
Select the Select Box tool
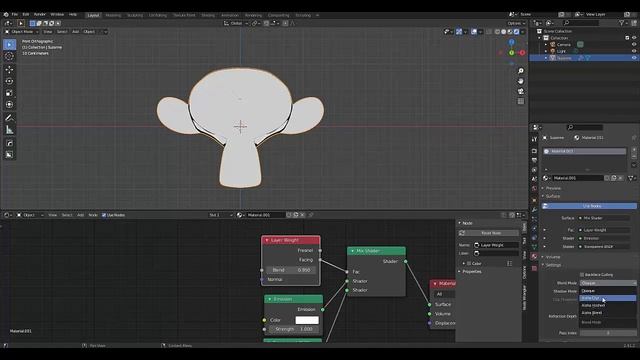click(x=9, y=44)
